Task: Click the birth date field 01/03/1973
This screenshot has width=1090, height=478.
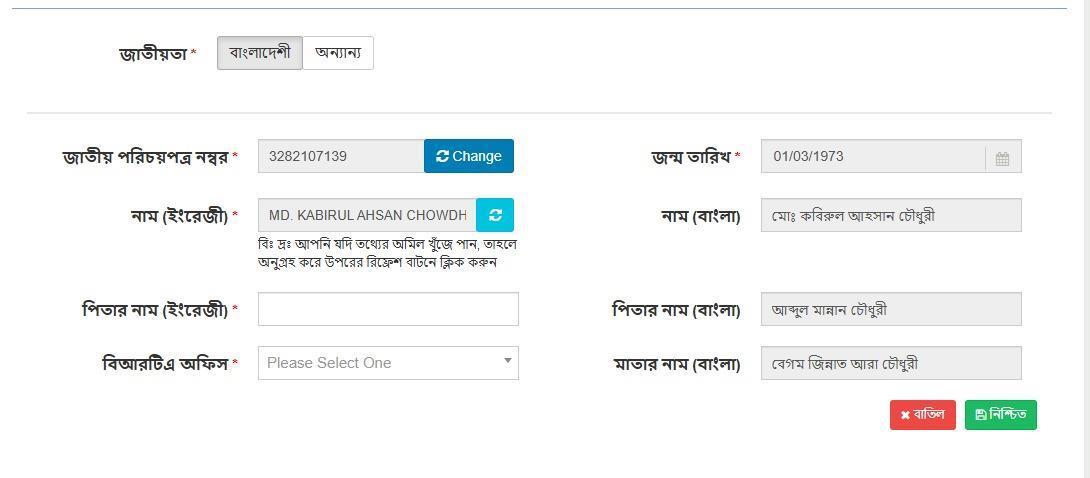Action: (891, 156)
